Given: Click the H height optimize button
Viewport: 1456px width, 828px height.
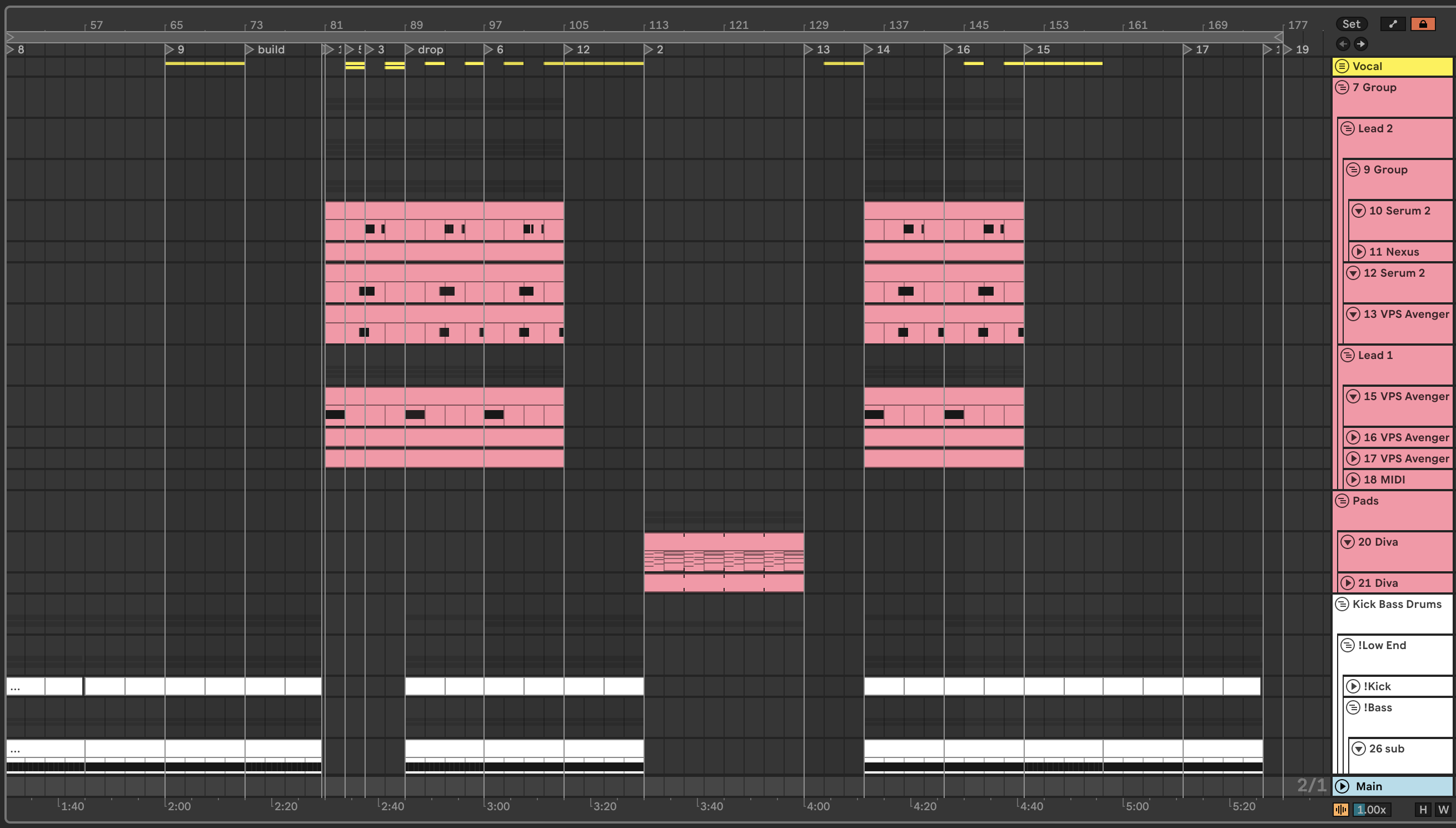Looking at the screenshot, I should coord(1423,809).
